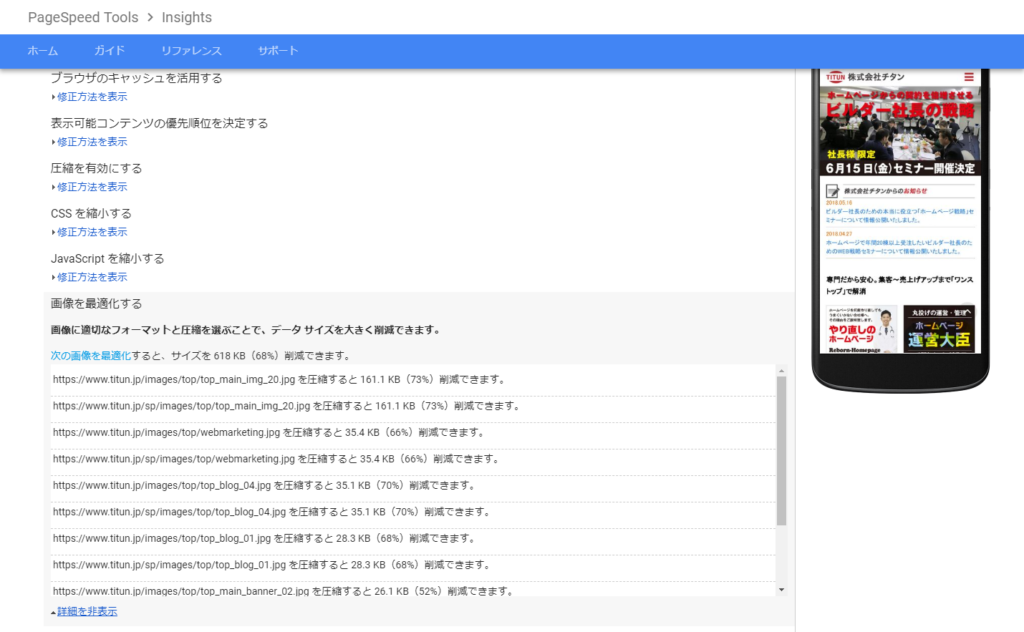Viewport: 1024px width, 632px height.
Task: Click the PageSpeed Tools breadcrumb link
Action: tap(83, 17)
